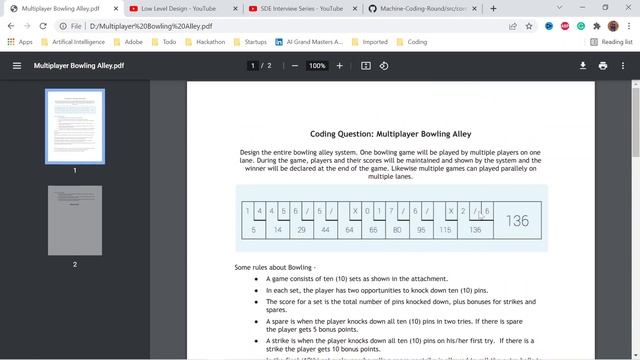Close the Low Level Design YouTube tab

pos(235,9)
